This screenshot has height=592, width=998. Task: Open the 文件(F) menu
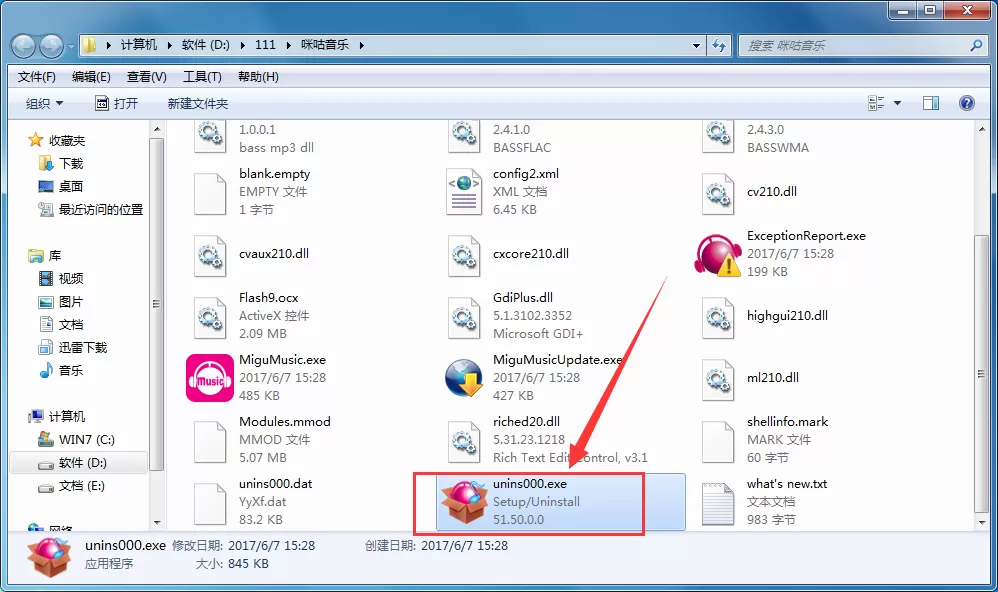36,77
